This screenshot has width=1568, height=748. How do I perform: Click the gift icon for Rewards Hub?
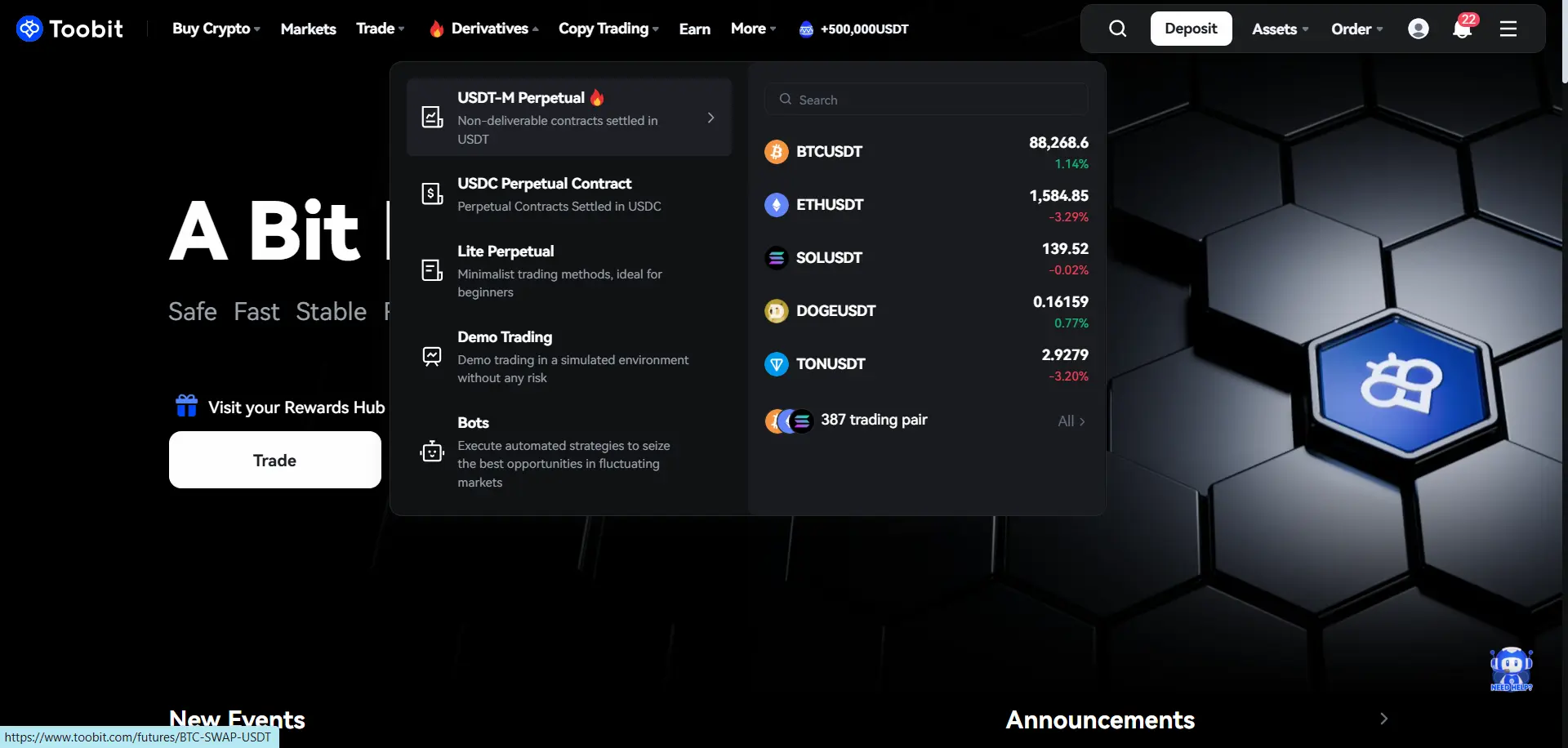(187, 406)
